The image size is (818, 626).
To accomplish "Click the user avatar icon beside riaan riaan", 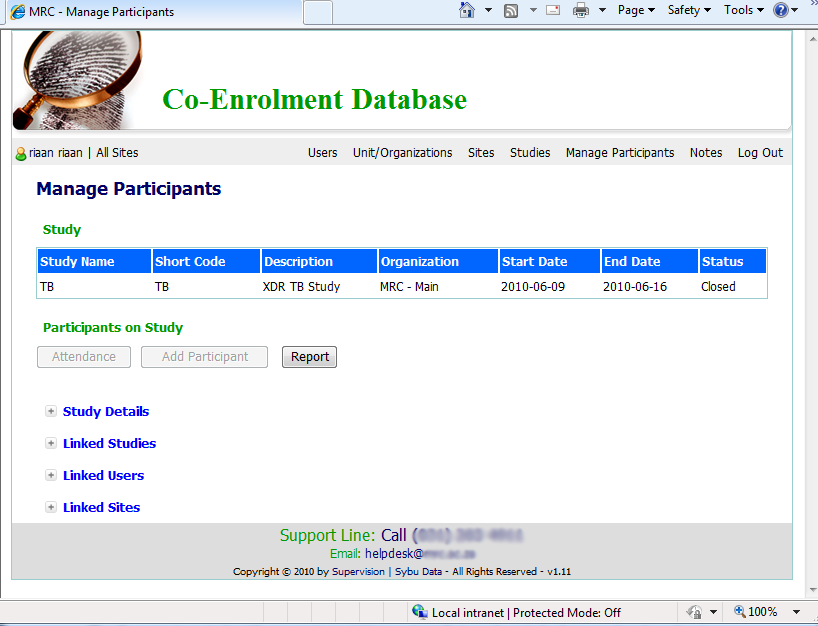I will click(21, 153).
